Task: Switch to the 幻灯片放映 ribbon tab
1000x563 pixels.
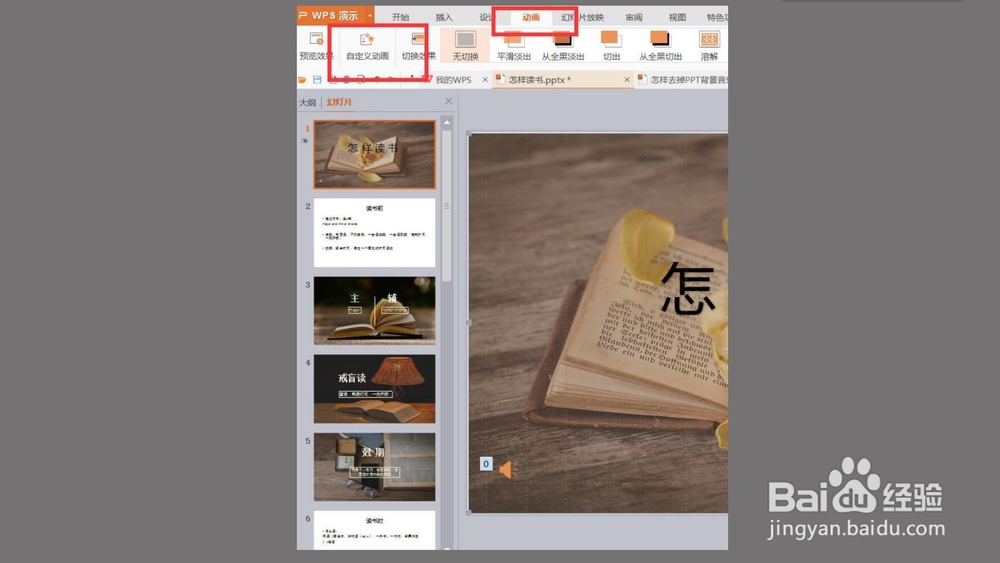Action: point(582,17)
